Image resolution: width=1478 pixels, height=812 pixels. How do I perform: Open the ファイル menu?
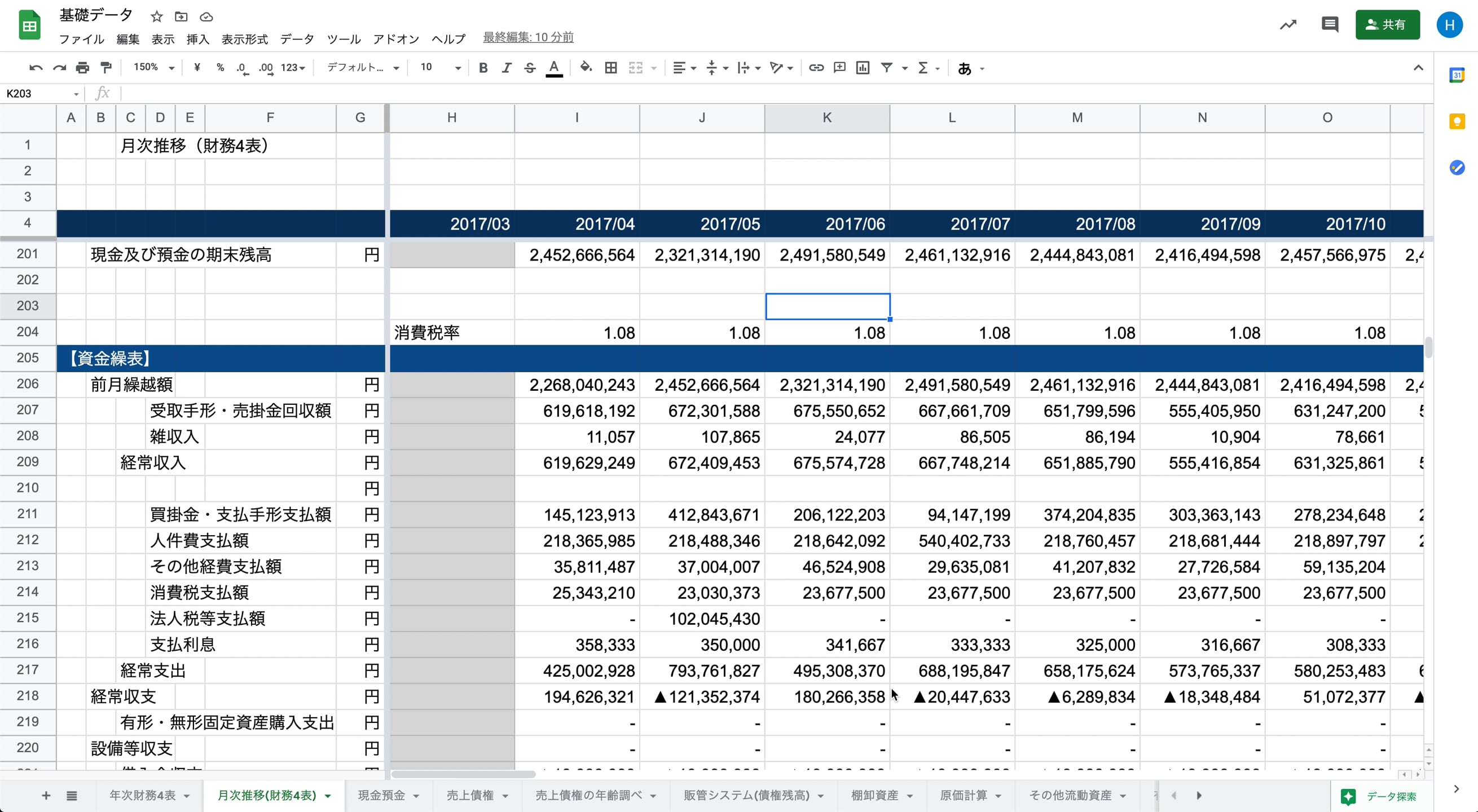pos(81,39)
